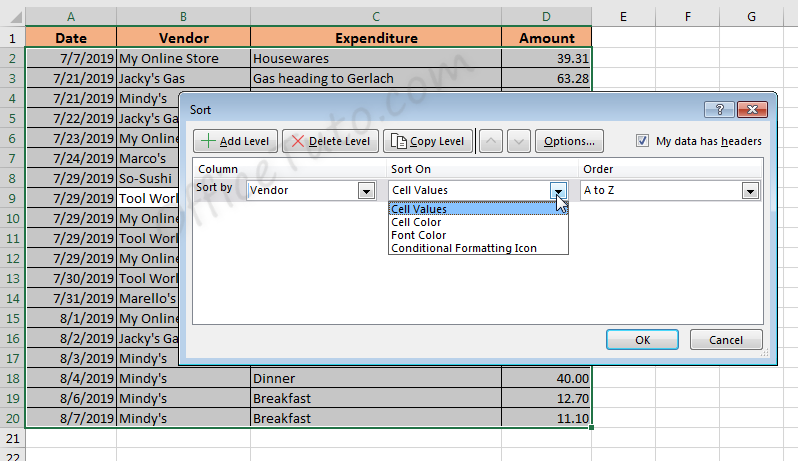The height and width of the screenshot is (461, 798).
Task: Select cell with amount 12.70
Action: (546, 398)
